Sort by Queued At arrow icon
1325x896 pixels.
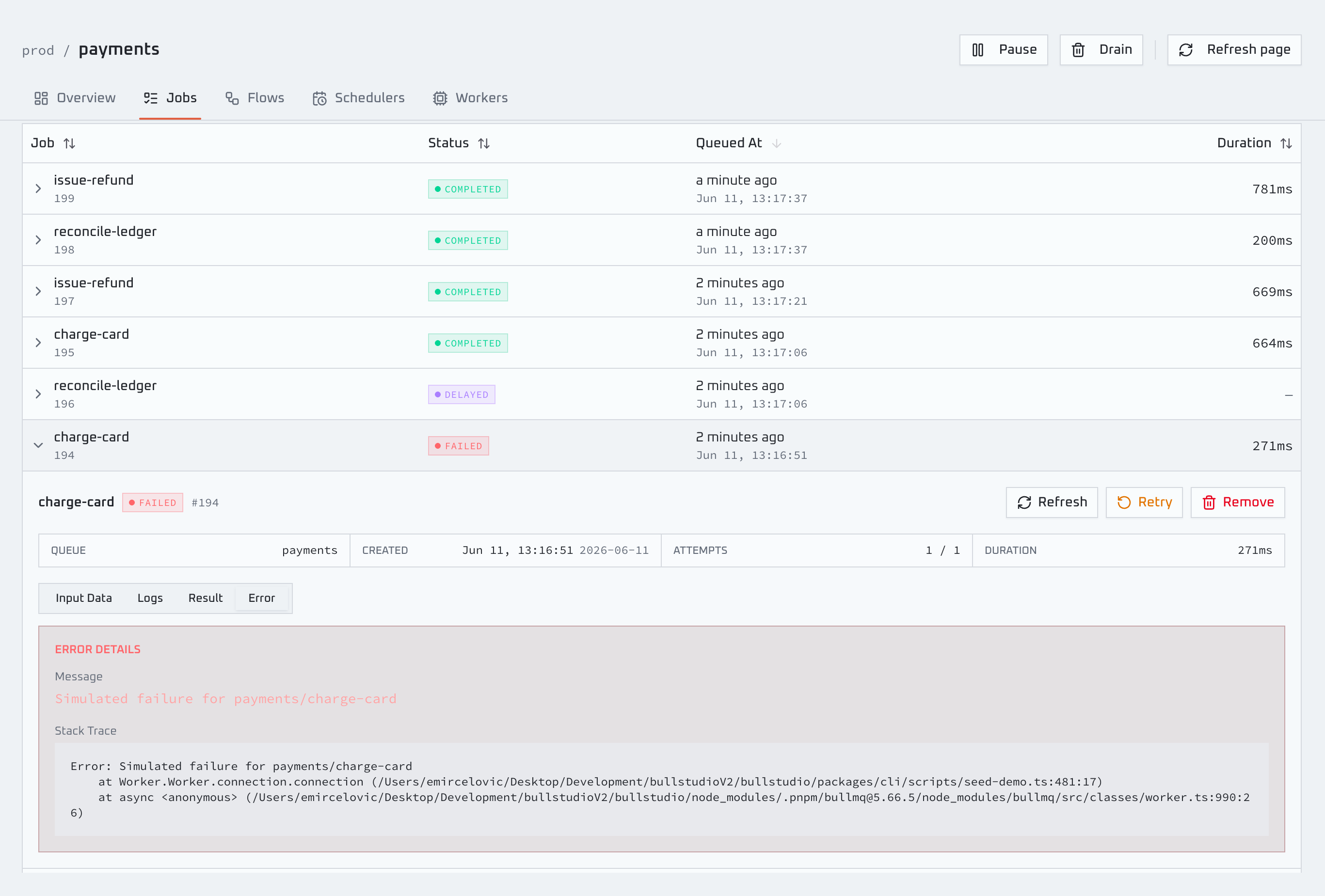[777, 143]
